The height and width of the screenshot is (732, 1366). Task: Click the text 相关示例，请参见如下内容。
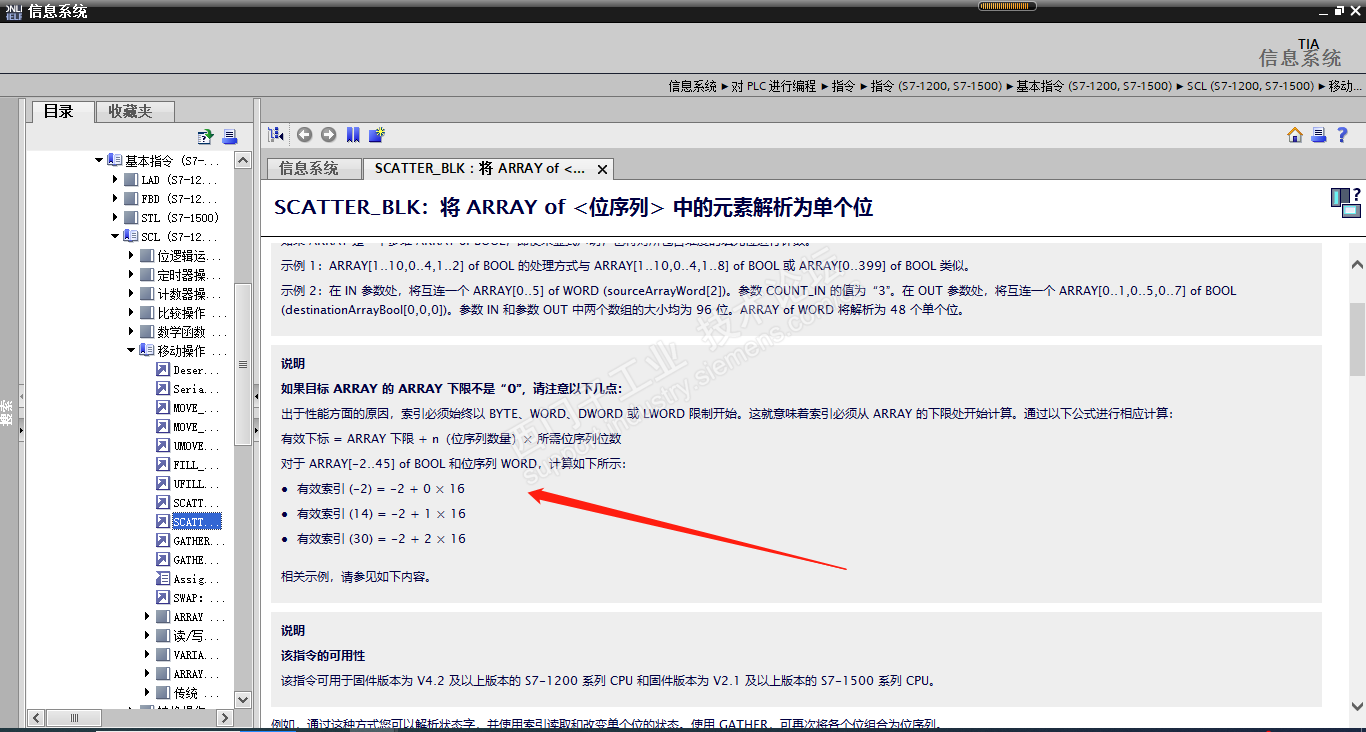tap(357, 577)
